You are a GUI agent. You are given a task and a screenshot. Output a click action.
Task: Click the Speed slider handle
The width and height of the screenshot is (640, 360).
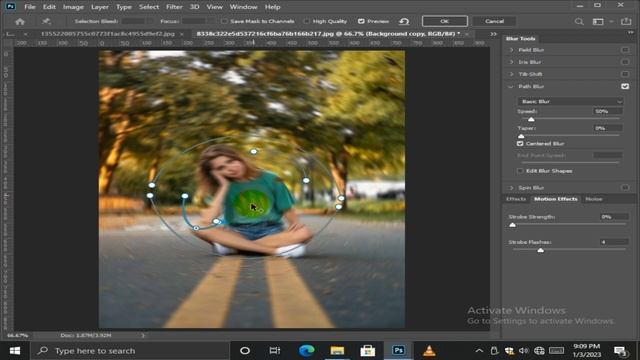pos(531,119)
